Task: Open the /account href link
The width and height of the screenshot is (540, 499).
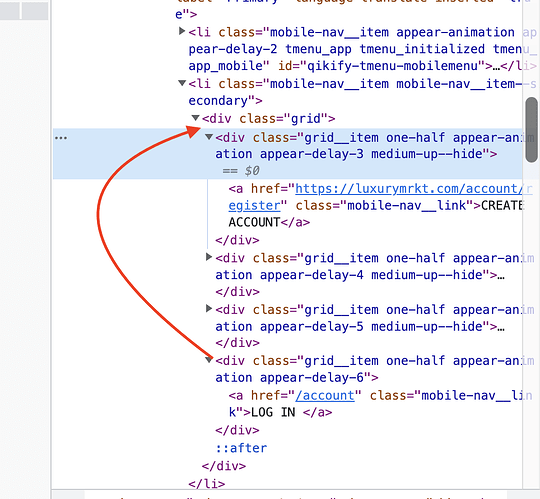Action: (x=325, y=396)
